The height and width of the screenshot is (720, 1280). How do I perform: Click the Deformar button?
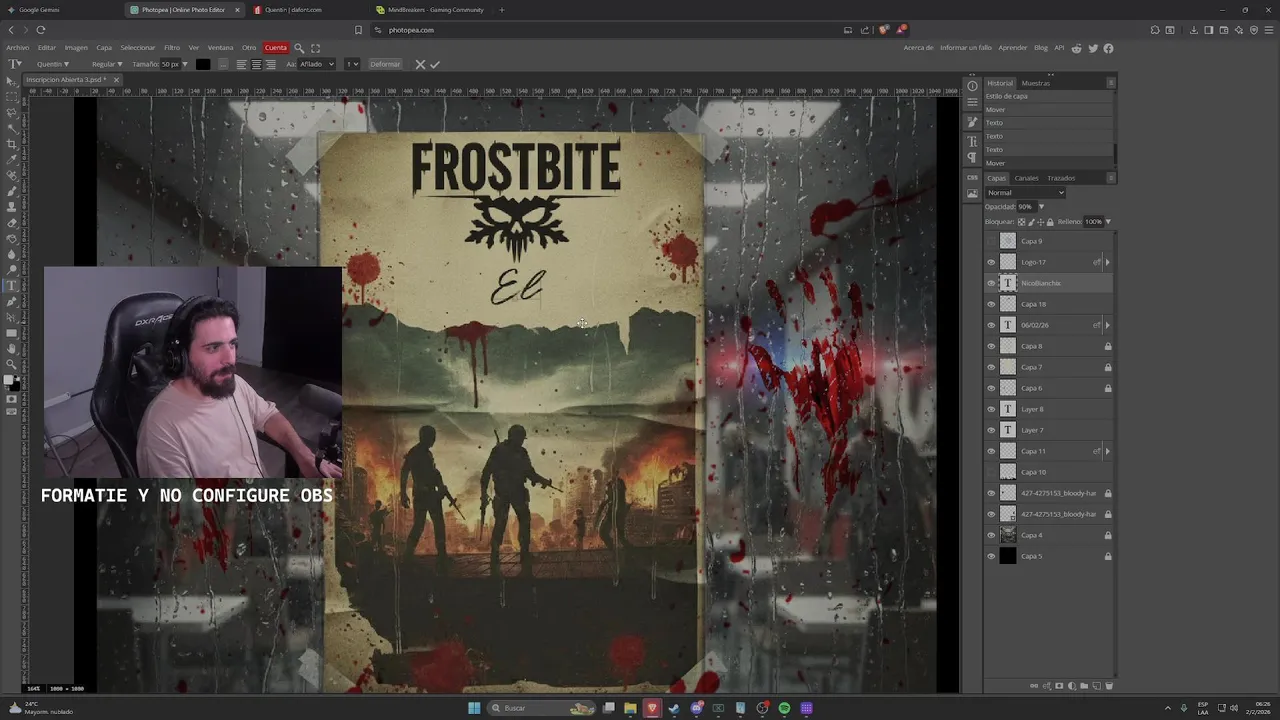pyautogui.click(x=385, y=64)
